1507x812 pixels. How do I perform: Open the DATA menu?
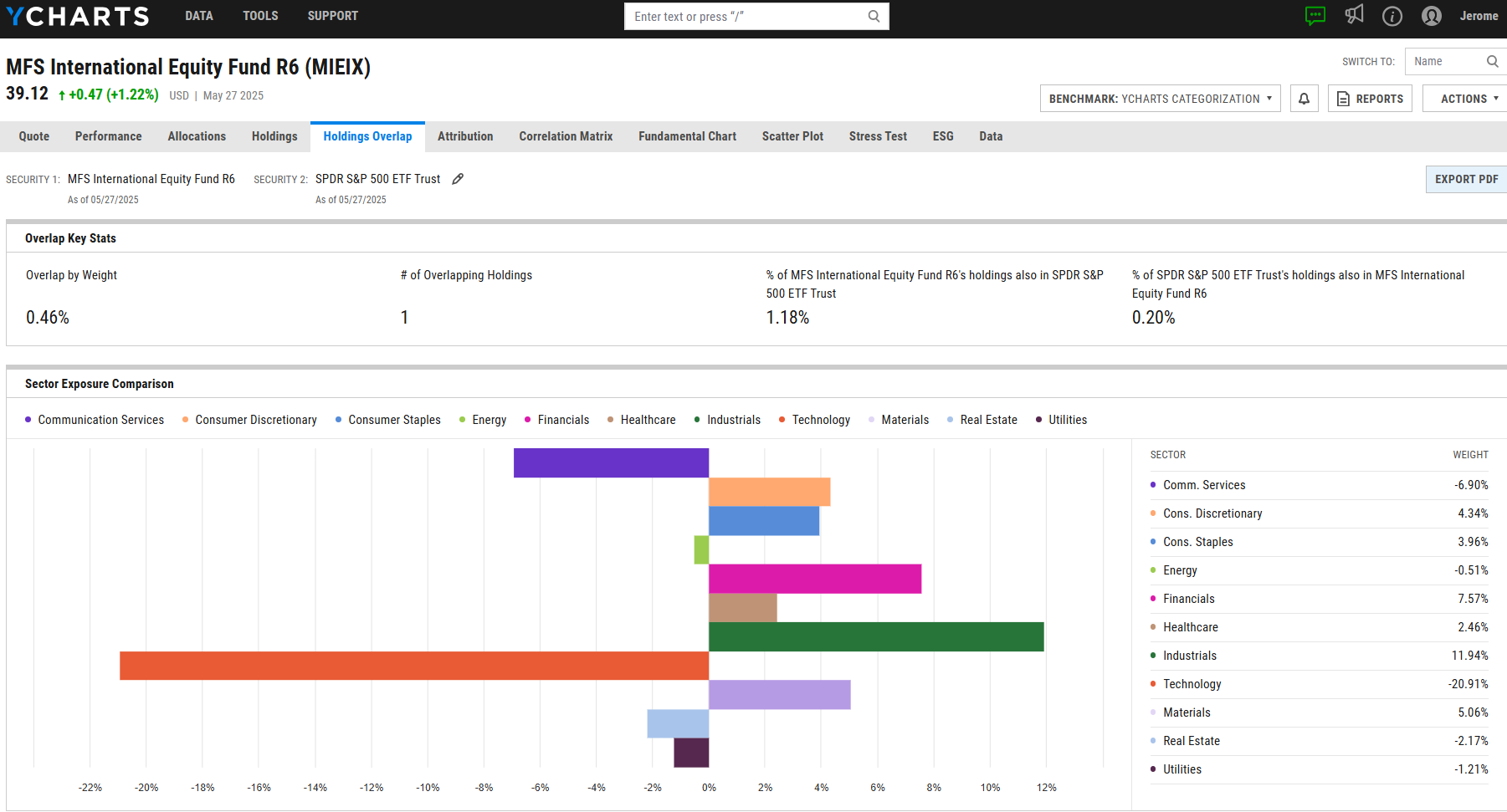click(x=199, y=15)
